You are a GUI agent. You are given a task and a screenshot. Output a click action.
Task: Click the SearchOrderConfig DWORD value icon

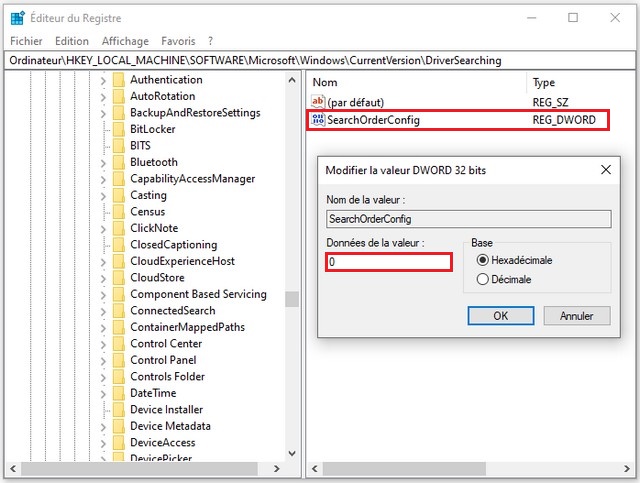point(319,120)
